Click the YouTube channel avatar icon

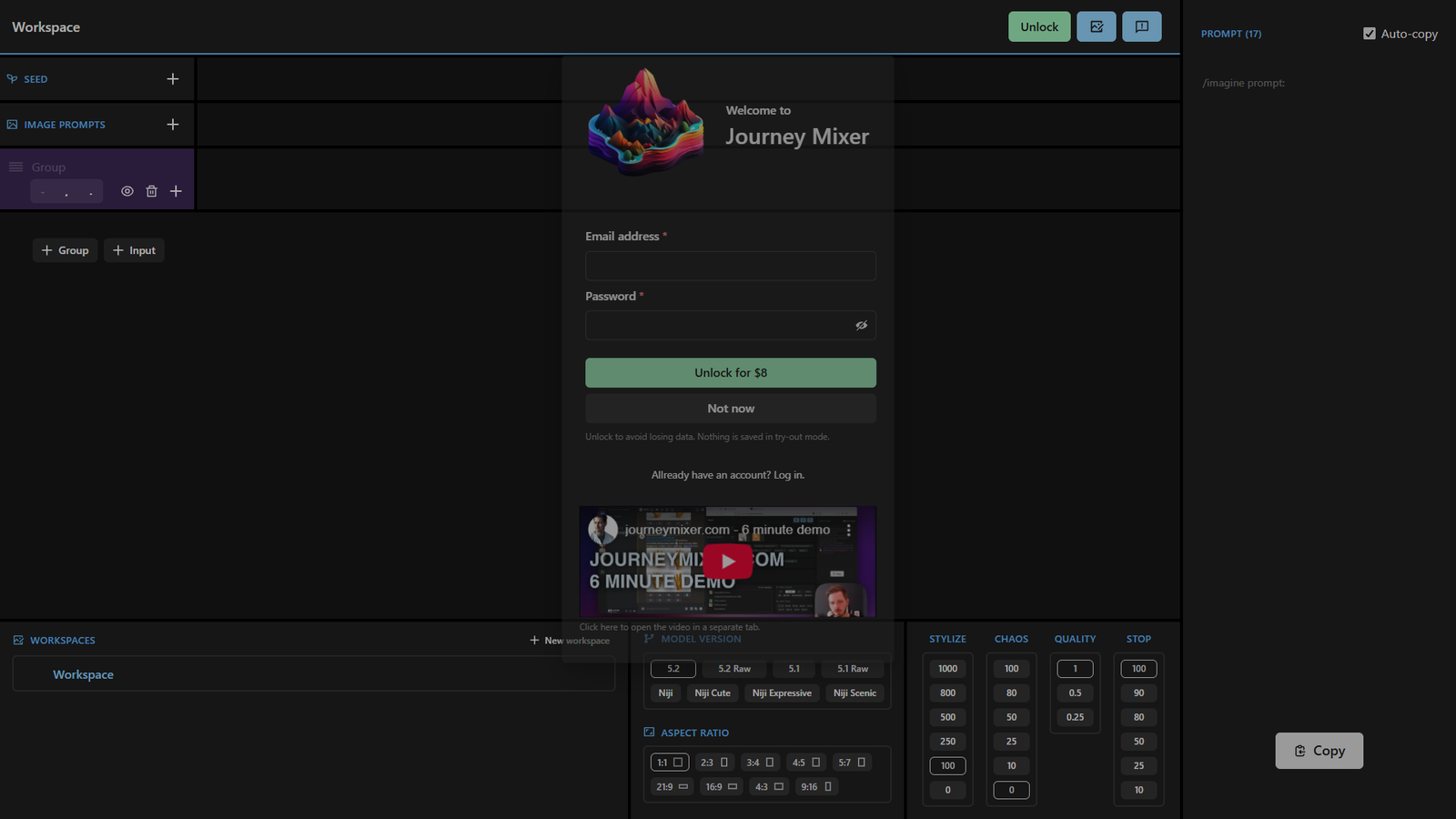pos(602,530)
